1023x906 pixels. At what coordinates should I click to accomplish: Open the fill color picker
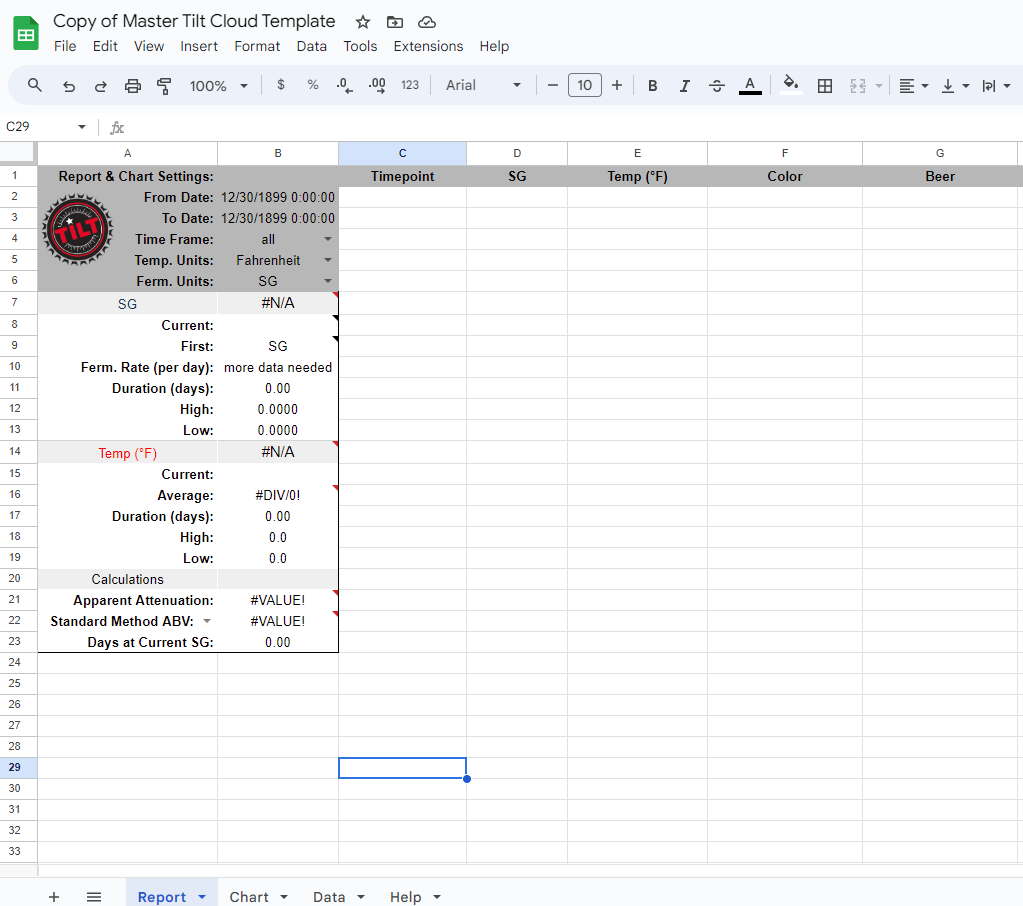pyautogui.click(x=791, y=86)
